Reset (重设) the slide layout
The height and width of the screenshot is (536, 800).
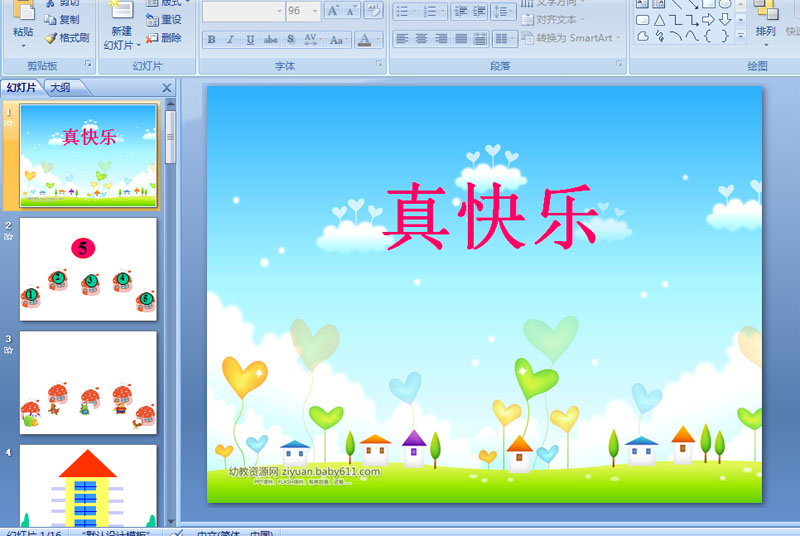click(x=164, y=19)
